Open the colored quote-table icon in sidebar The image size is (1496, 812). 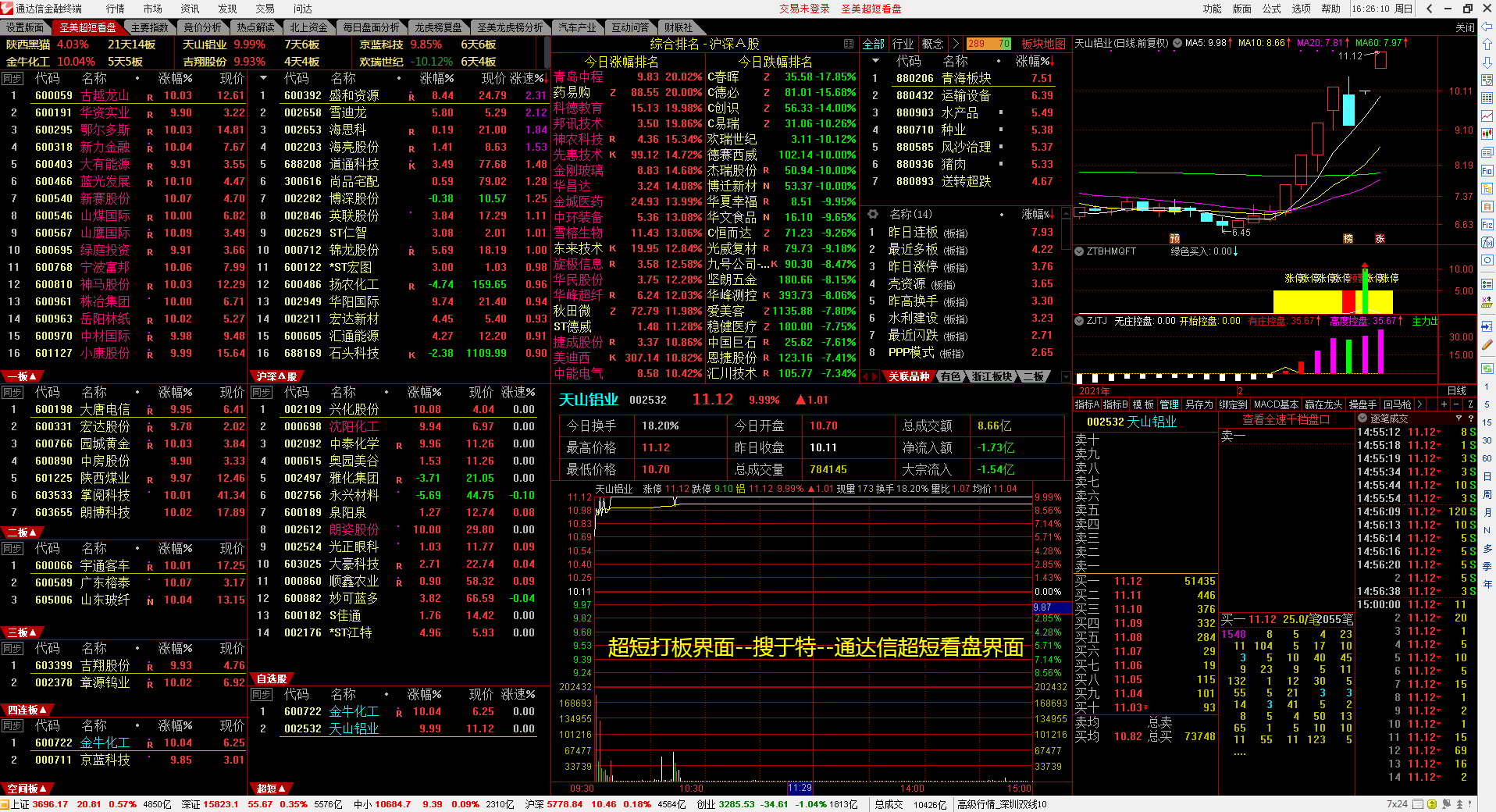tap(1487, 98)
